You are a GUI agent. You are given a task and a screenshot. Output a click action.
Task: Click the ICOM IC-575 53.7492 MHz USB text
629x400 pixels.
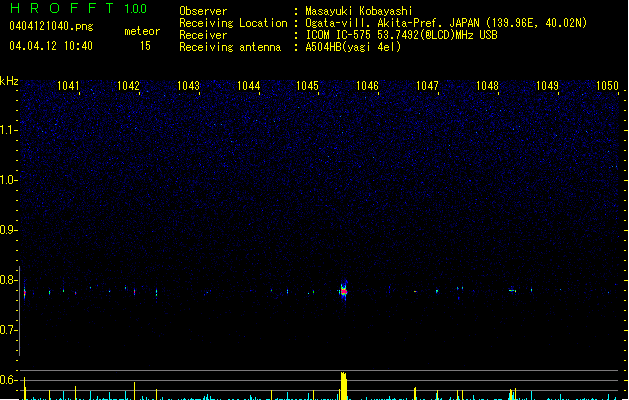click(401, 35)
